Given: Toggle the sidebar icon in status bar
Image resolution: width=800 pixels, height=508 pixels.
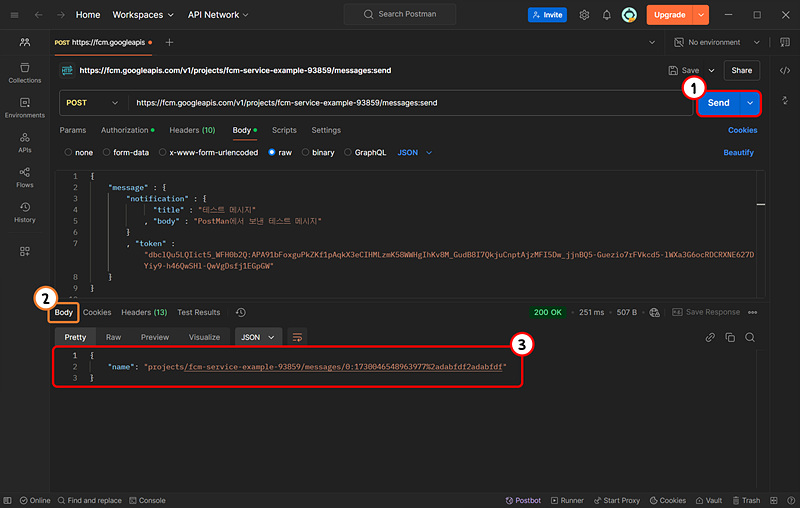Looking at the screenshot, I should (x=7, y=500).
